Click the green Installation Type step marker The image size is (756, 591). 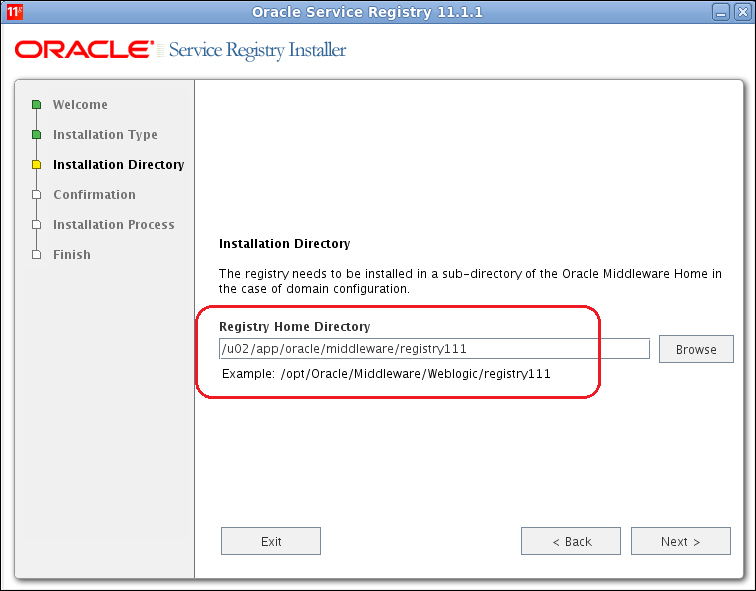[37, 134]
